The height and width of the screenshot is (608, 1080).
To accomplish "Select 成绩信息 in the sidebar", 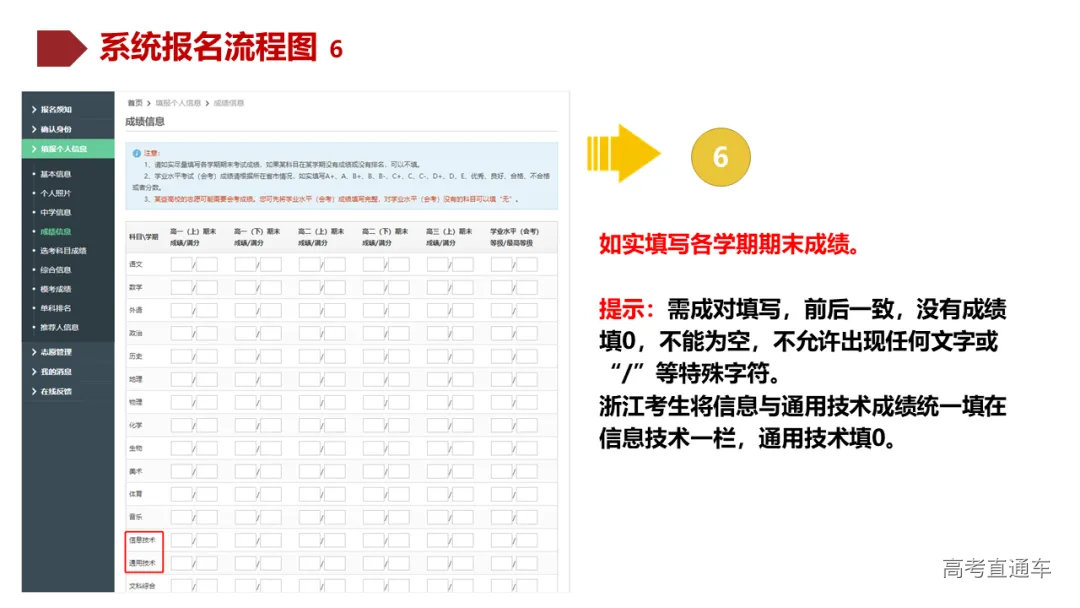I will coord(55,233).
